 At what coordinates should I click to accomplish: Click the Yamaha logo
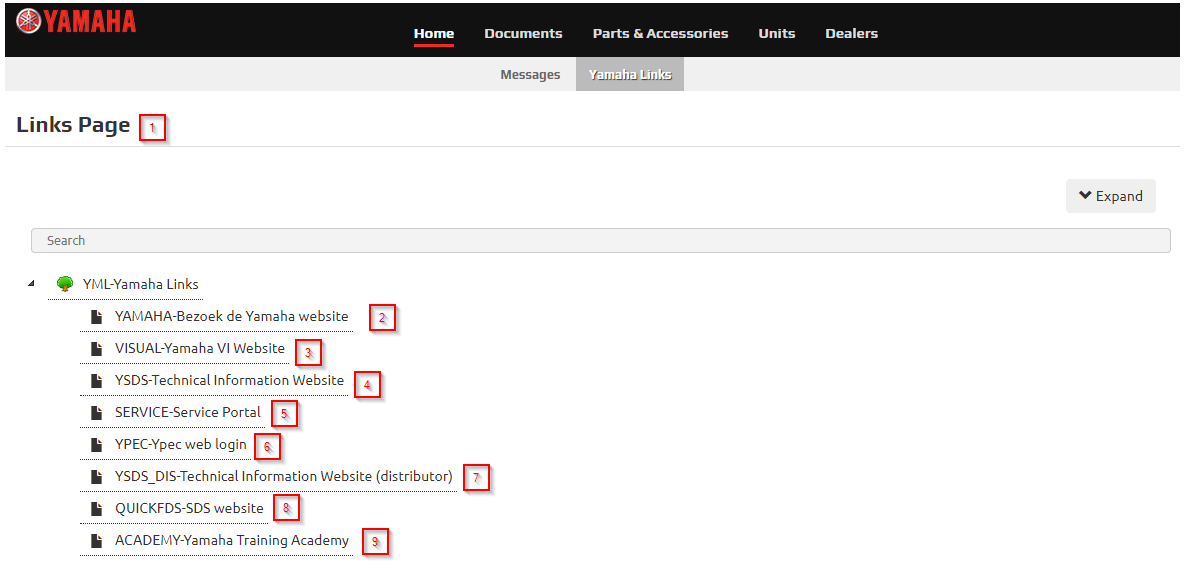(76, 20)
